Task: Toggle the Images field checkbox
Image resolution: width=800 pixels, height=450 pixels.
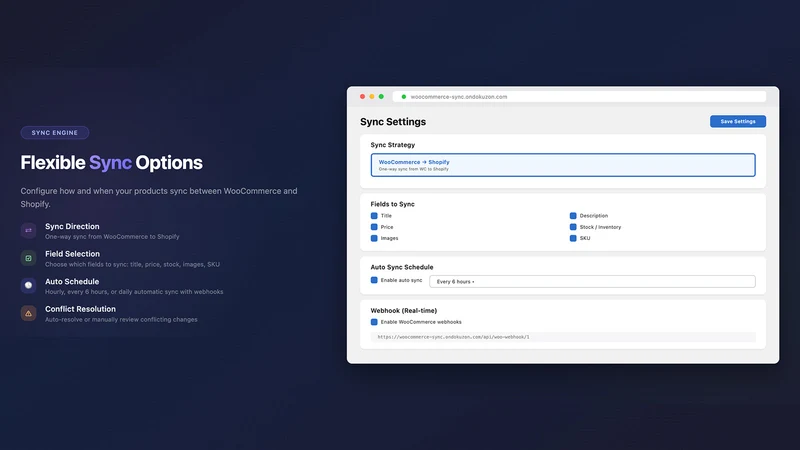Action: (x=374, y=238)
